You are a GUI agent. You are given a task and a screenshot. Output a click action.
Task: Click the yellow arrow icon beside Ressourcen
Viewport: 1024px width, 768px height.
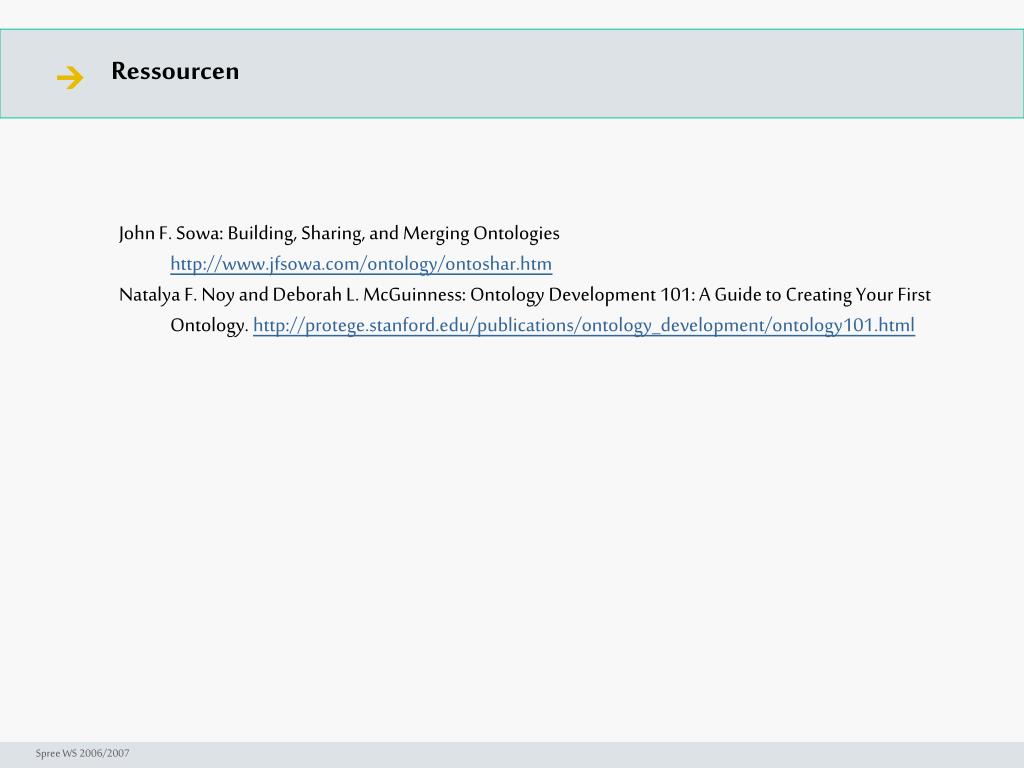click(70, 78)
